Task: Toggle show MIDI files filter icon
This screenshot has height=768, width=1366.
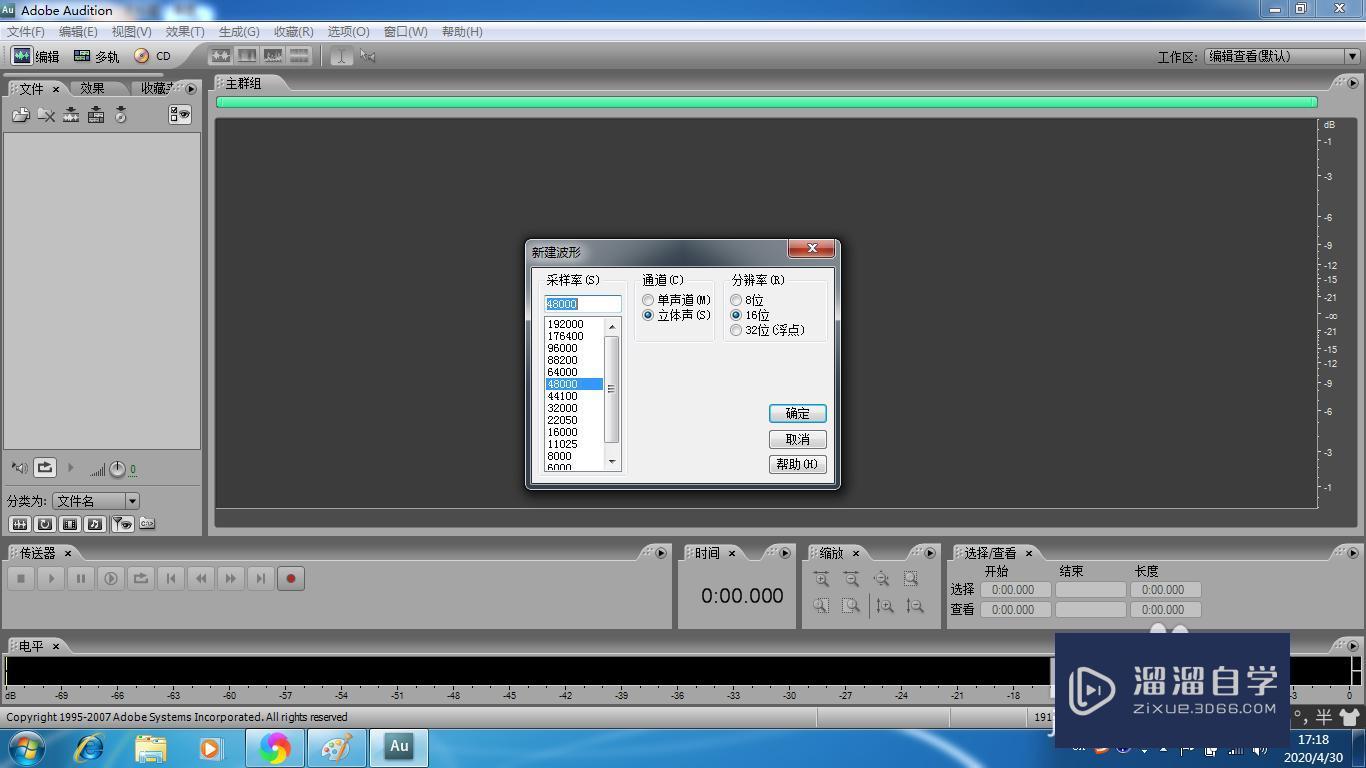Action: 95,524
